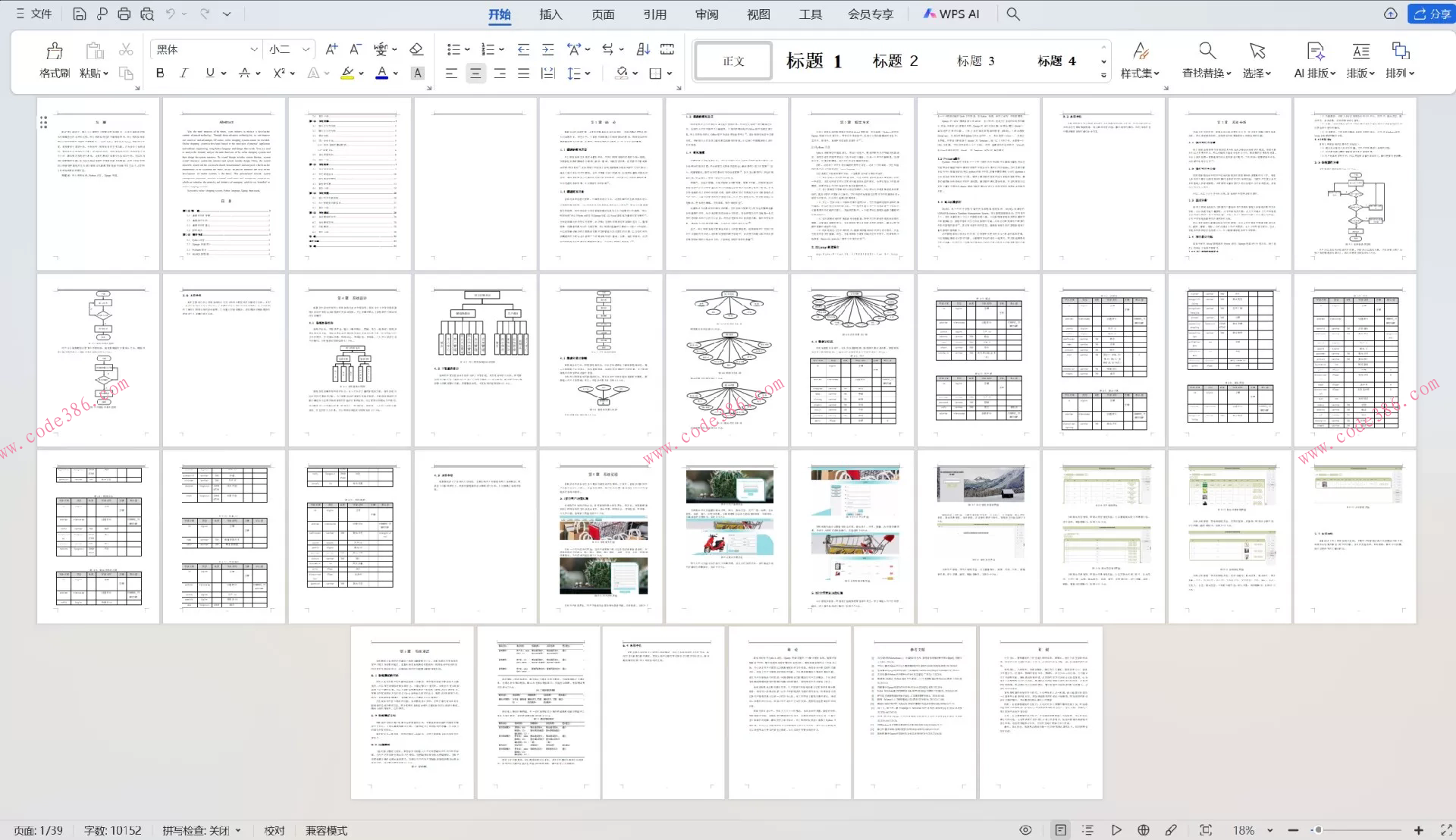Click the AI layout icon

[1314, 52]
